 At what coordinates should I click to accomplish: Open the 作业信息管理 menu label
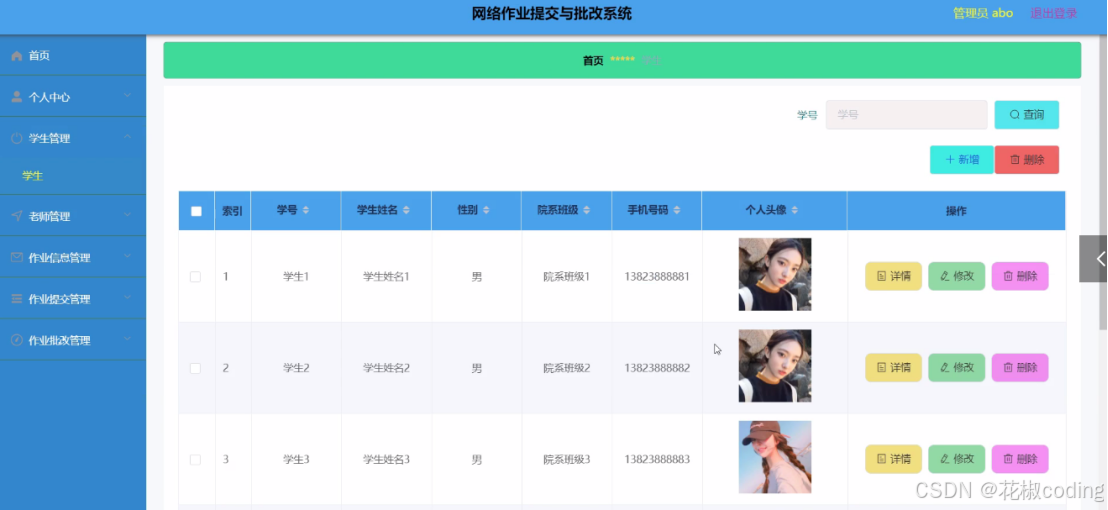point(59,258)
